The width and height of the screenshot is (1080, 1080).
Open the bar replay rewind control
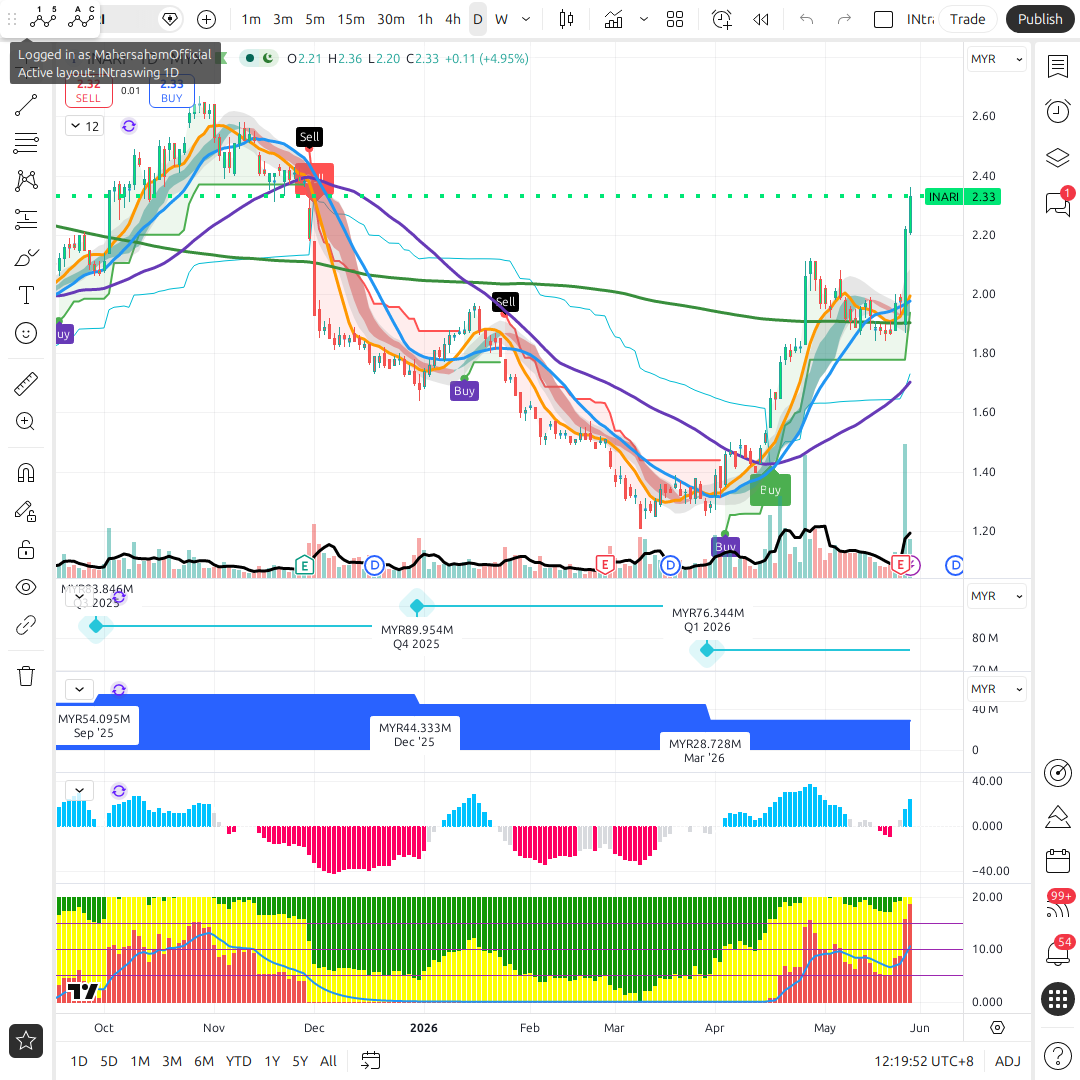click(760, 19)
